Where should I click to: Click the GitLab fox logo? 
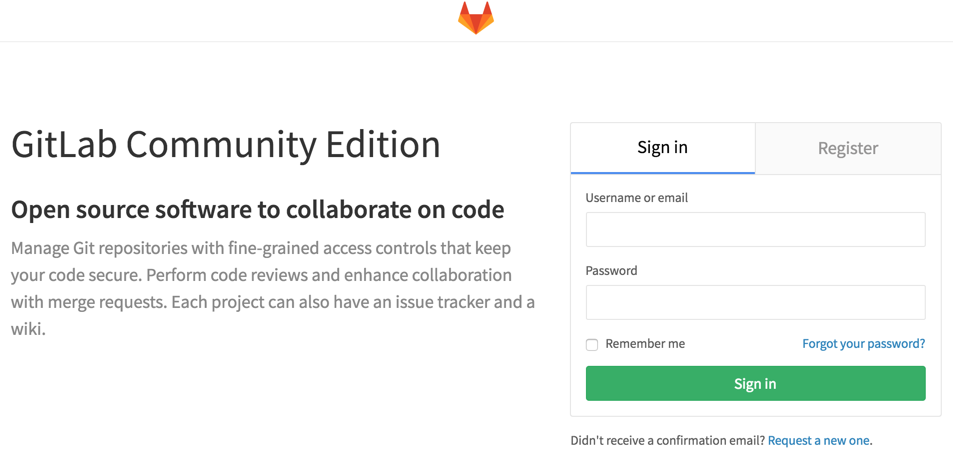(x=476, y=18)
